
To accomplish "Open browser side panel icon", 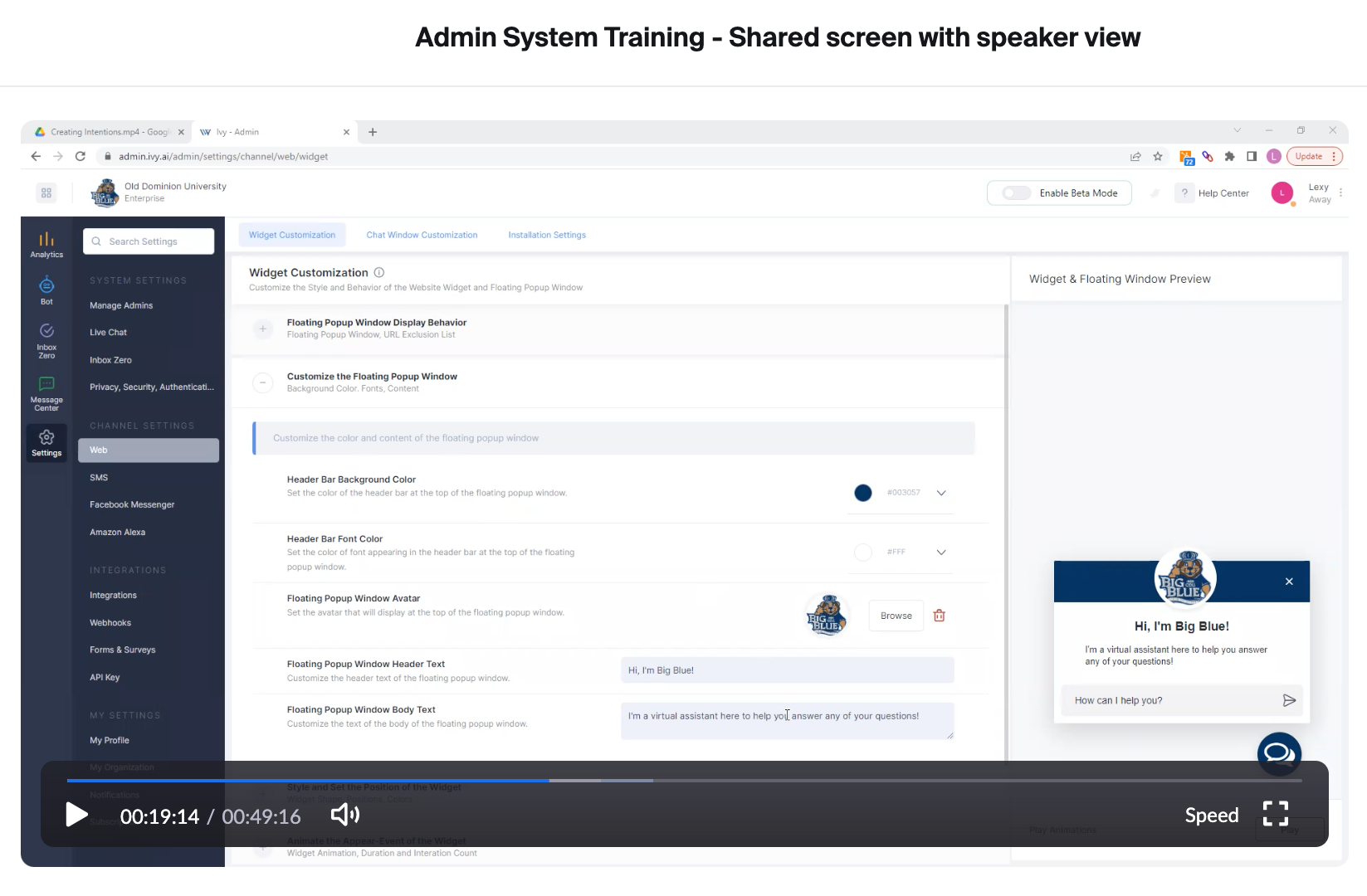I will point(1252,156).
